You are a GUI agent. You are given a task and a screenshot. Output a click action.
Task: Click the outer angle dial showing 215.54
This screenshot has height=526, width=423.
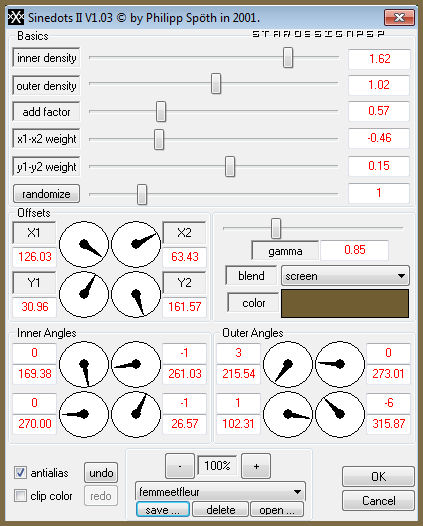click(x=287, y=364)
